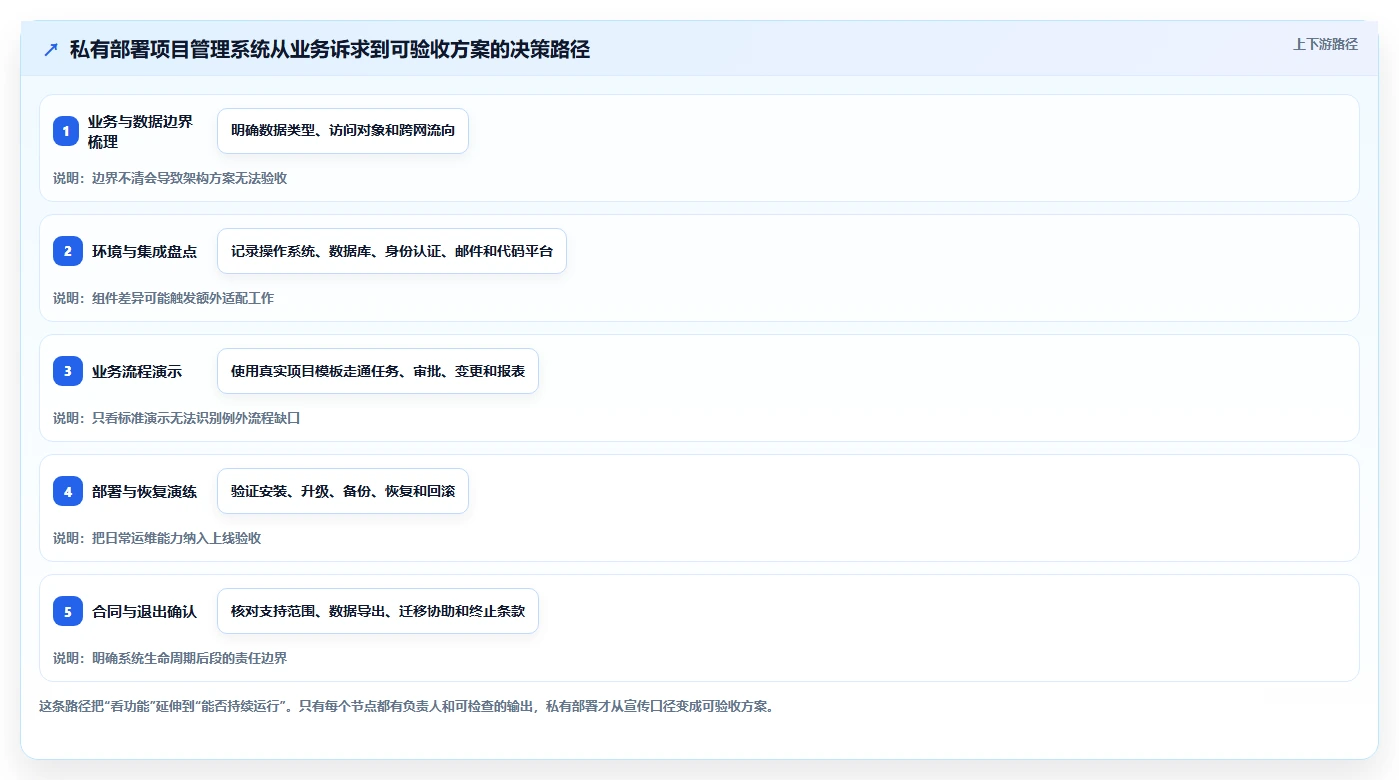
Task: Click the note 明确系统生命周期后段的责任边界
Action: coord(170,658)
